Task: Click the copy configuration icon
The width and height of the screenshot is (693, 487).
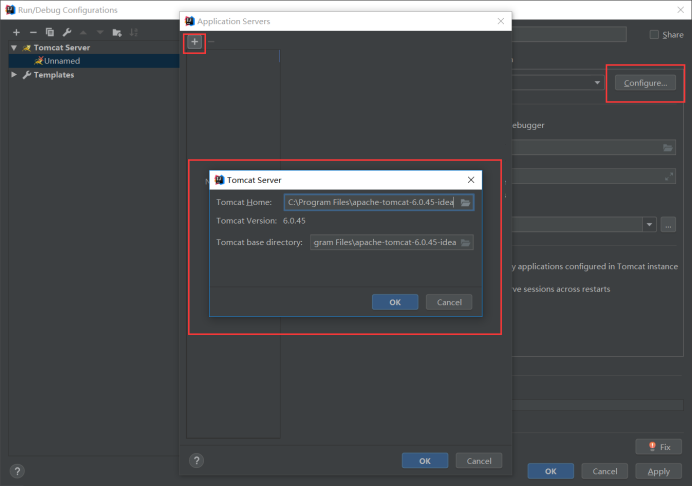Action: (x=50, y=32)
